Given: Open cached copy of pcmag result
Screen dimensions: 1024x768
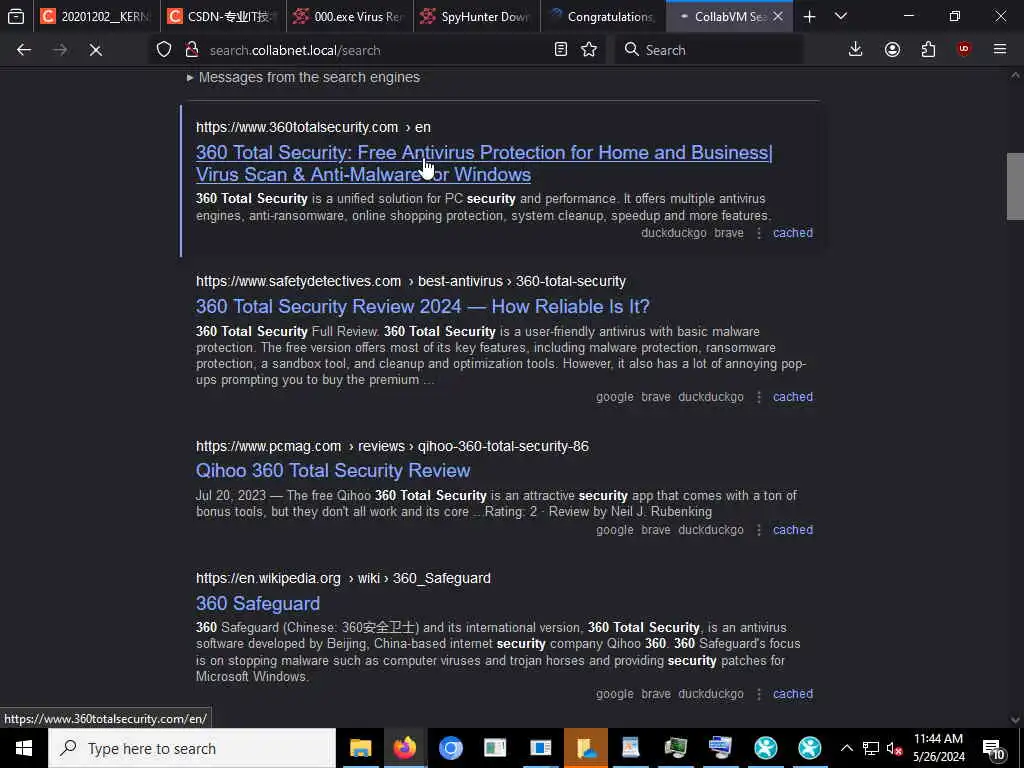Looking at the screenshot, I should coord(793,530).
